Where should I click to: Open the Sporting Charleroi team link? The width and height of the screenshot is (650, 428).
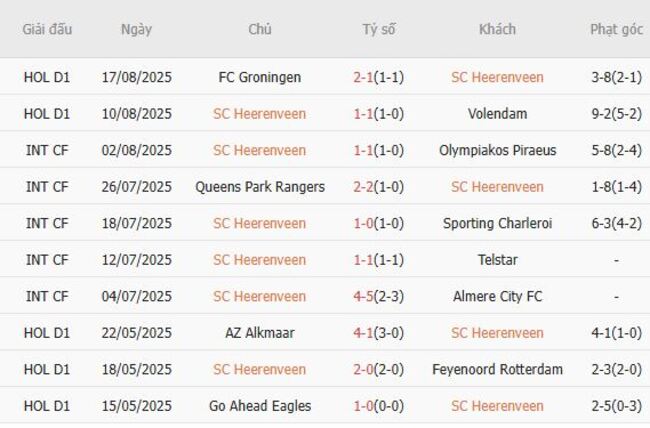[497, 223]
